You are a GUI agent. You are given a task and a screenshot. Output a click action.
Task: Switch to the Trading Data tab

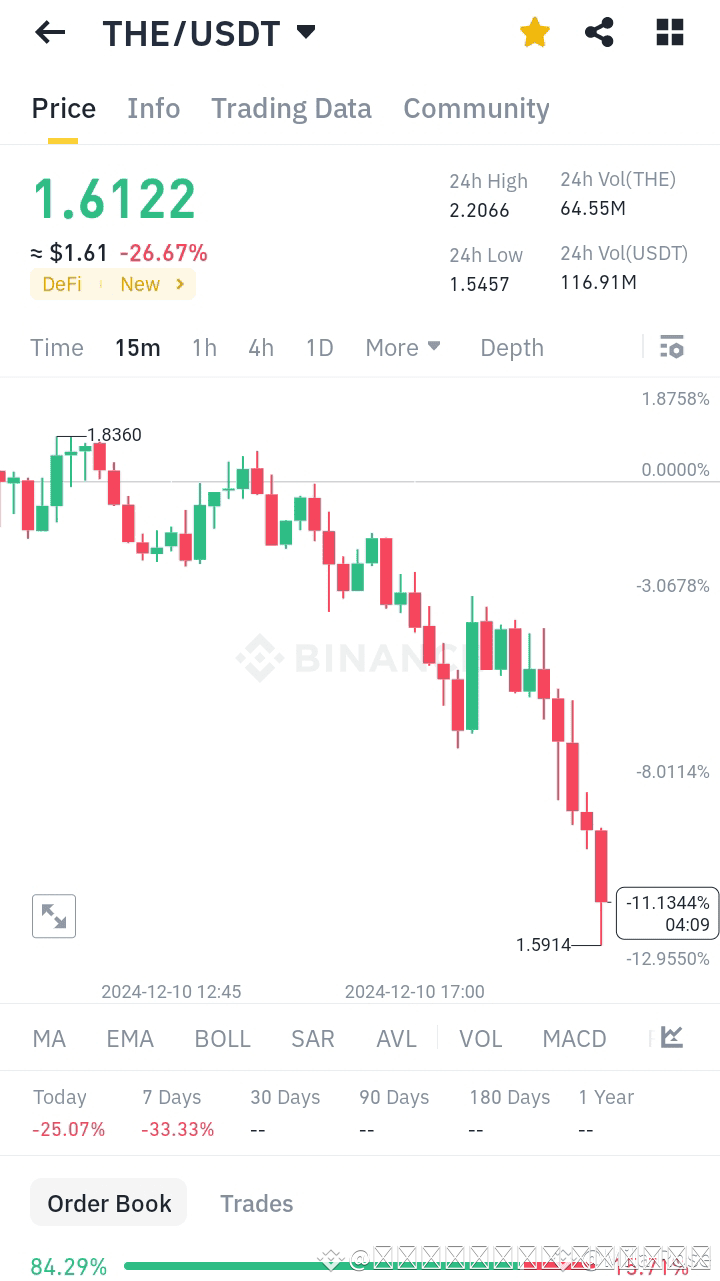pyautogui.click(x=291, y=108)
